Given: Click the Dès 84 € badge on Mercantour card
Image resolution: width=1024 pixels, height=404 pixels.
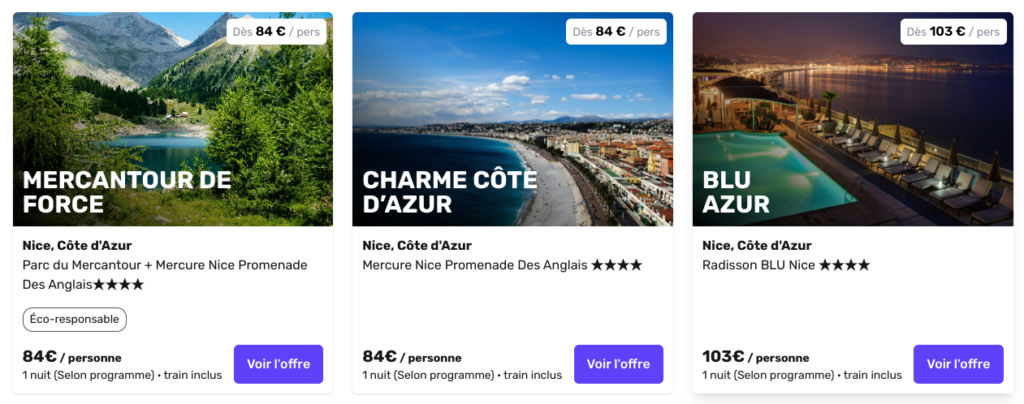Looking at the screenshot, I should pyautogui.click(x=276, y=31).
